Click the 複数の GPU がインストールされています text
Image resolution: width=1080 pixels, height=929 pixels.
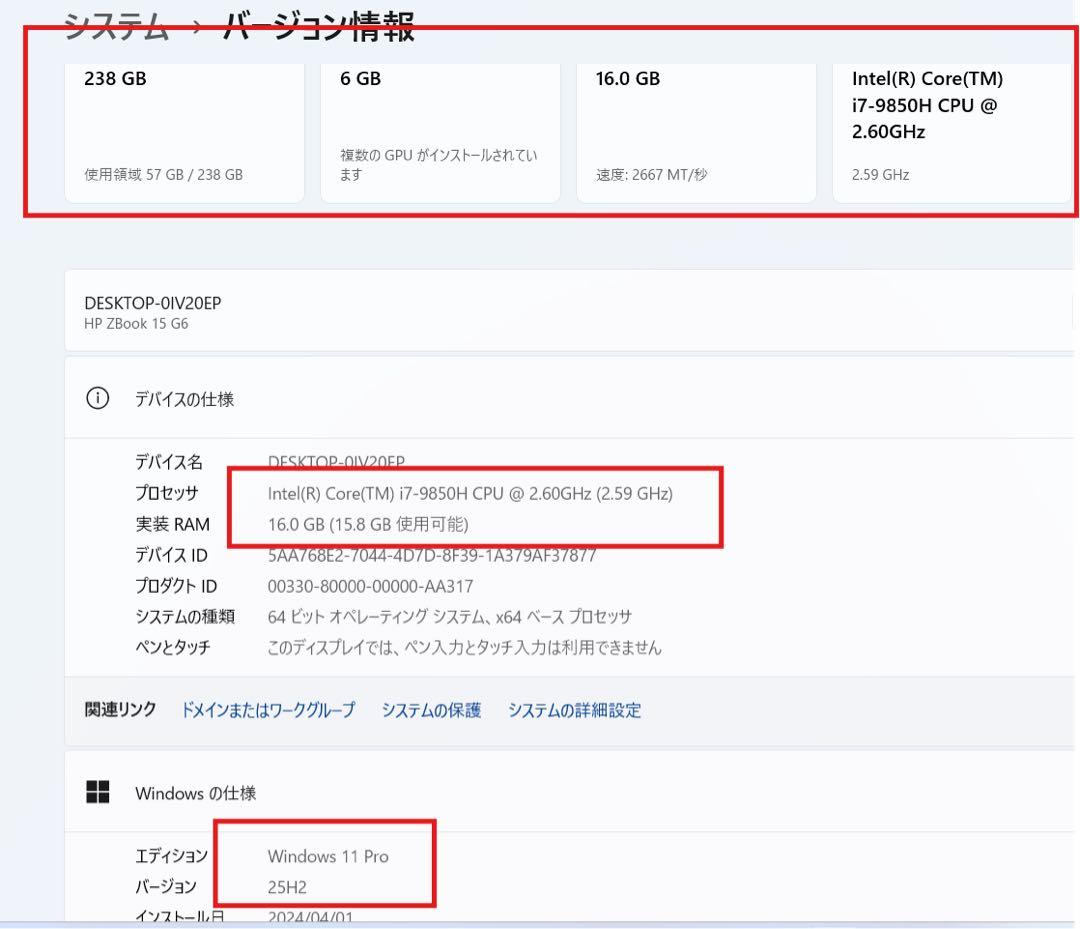point(438,165)
